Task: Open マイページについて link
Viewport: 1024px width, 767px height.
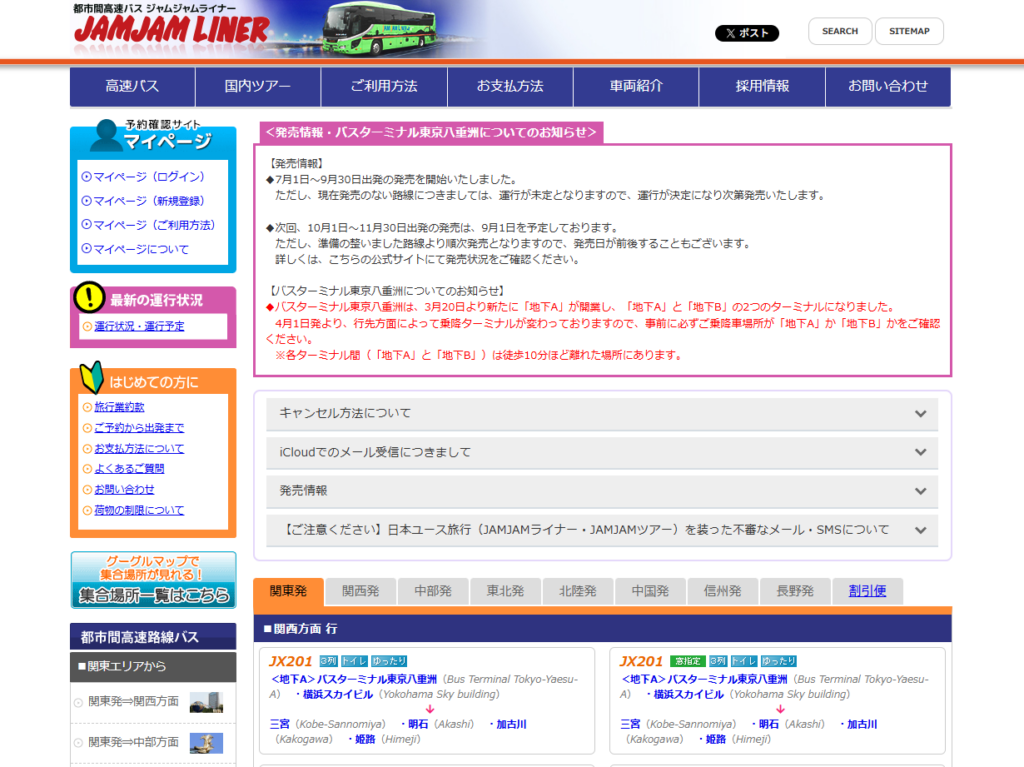Action: tap(140, 250)
